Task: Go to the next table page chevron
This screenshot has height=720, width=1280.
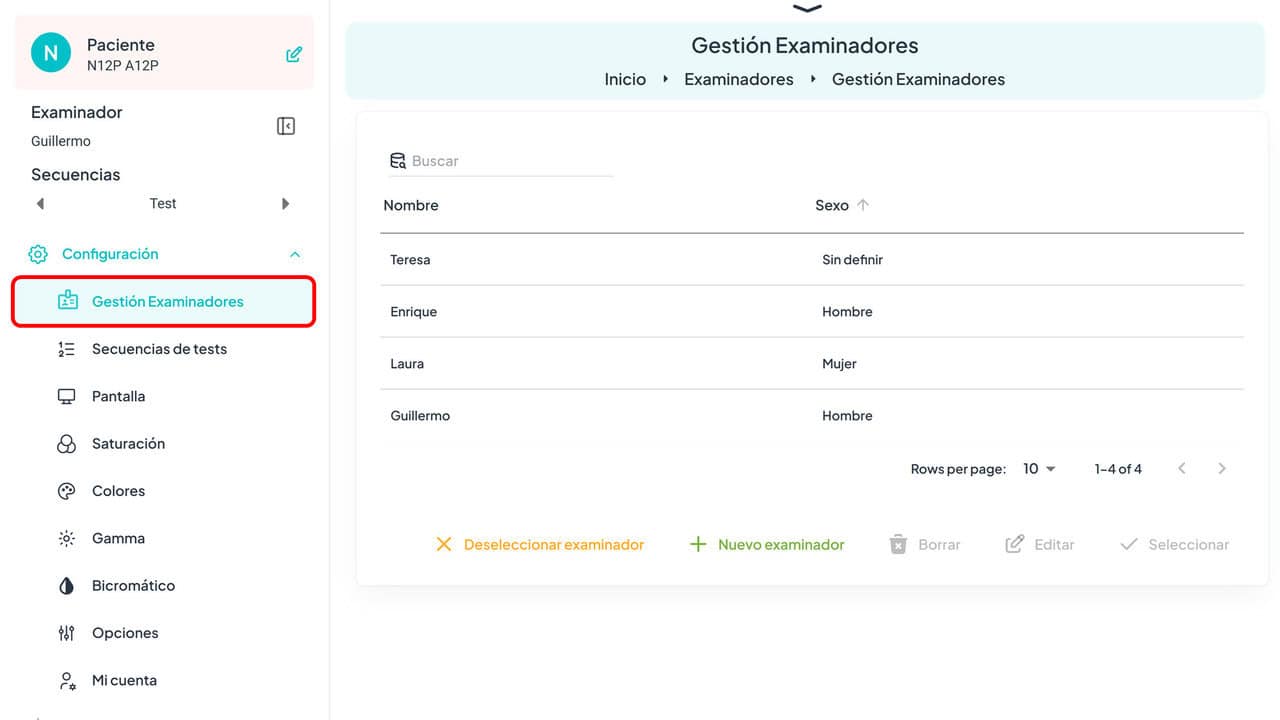Action: pyautogui.click(x=1222, y=468)
